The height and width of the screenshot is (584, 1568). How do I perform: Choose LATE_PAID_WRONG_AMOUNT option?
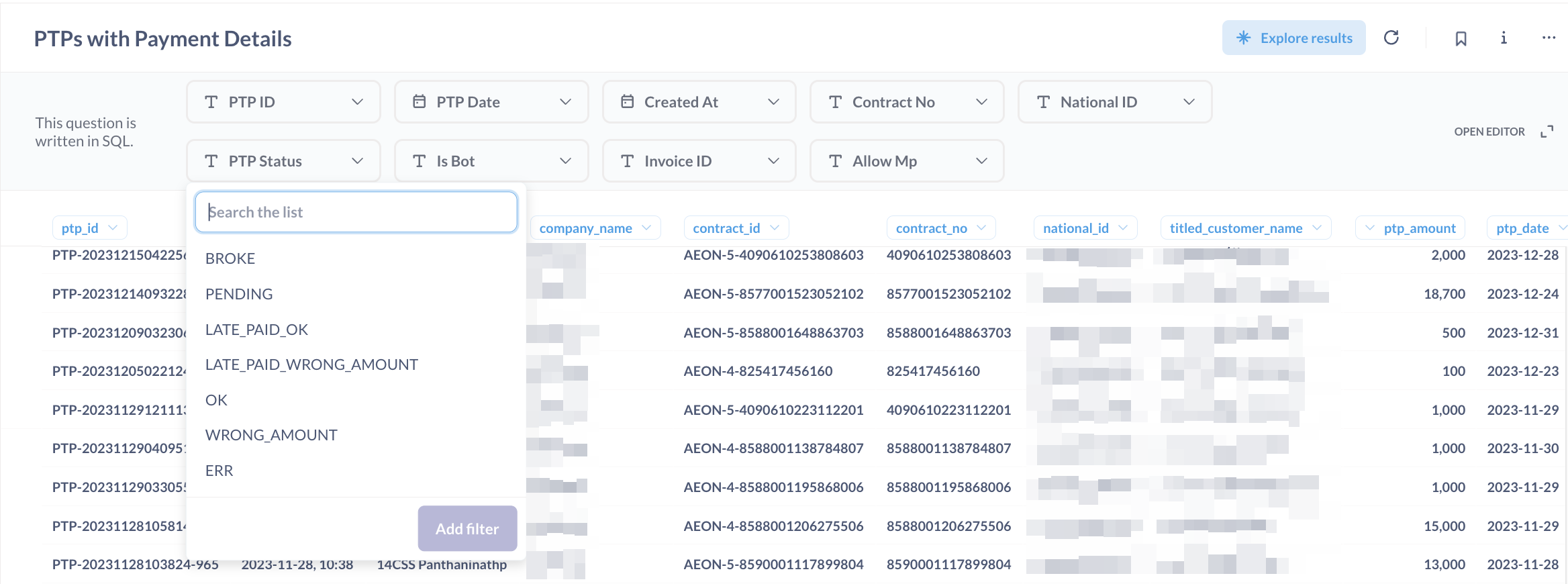(x=311, y=364)
